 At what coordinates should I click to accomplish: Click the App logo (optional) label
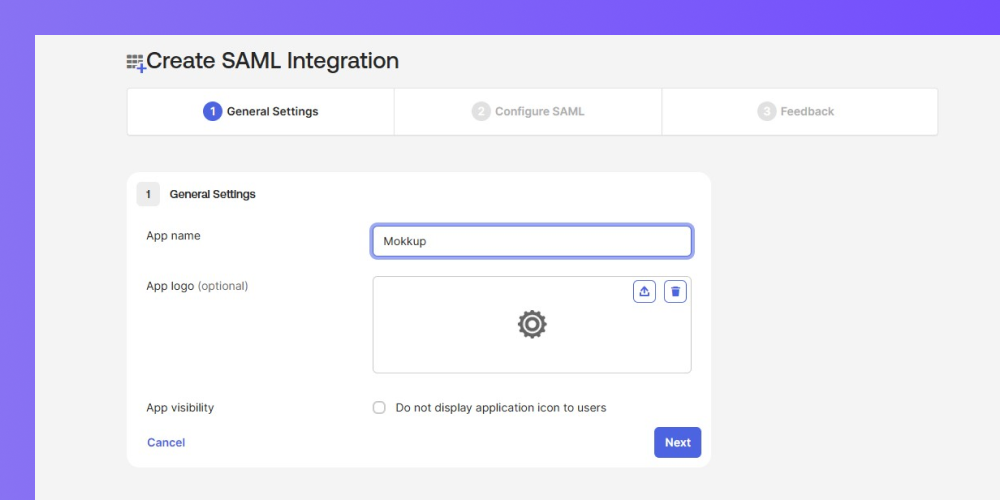tap(197, 286)
